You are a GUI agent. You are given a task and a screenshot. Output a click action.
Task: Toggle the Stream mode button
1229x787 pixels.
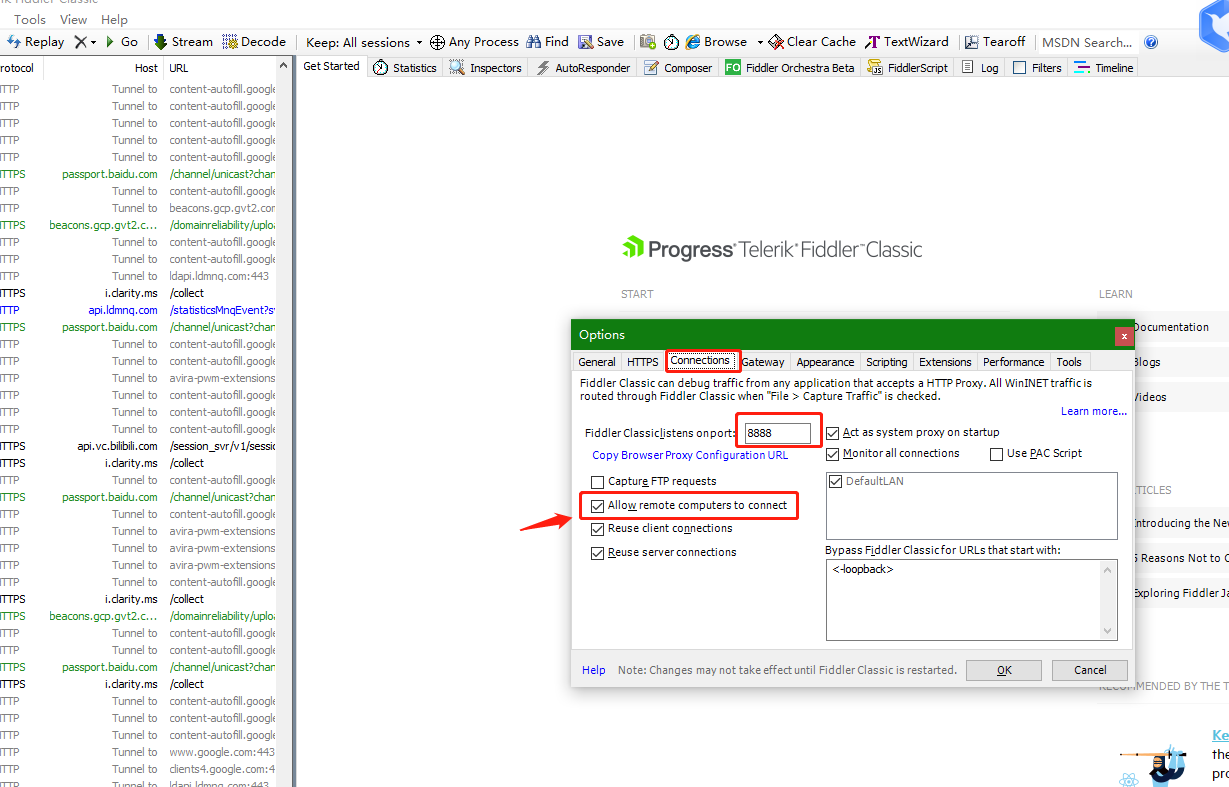(183, 42)
